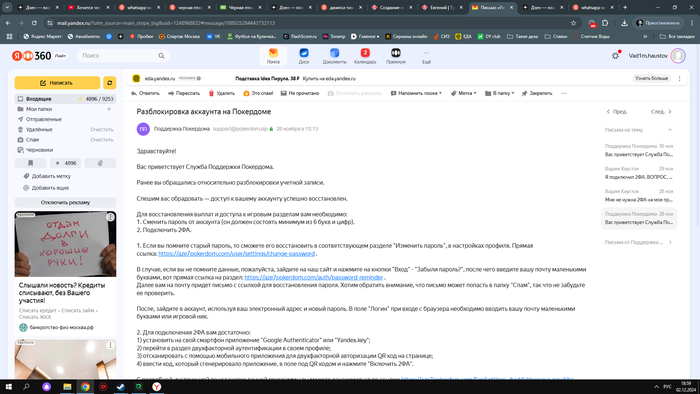Bookmark this page with the star icon

click(x=573, y=23)
